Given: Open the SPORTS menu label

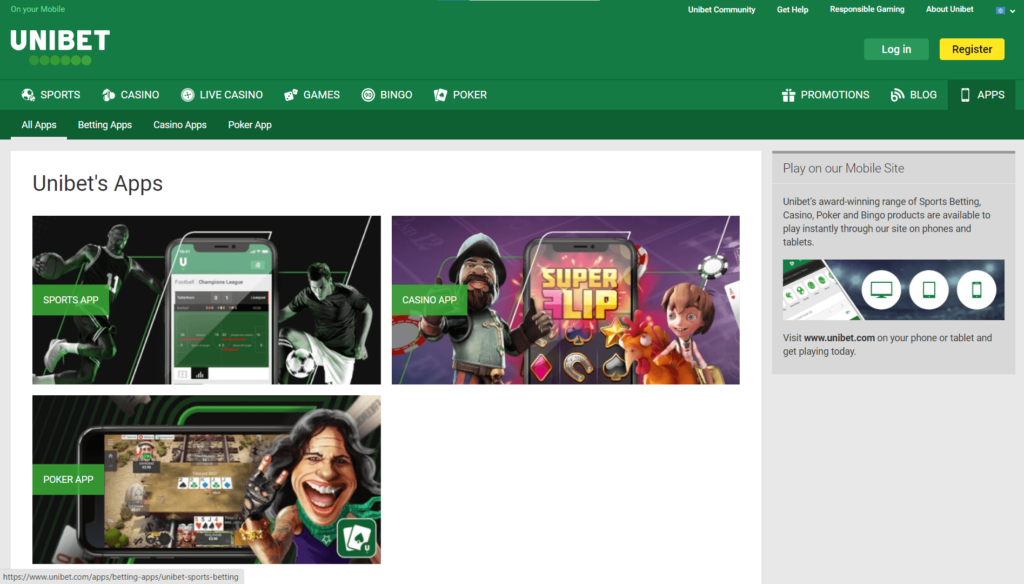Looking at the screenshot, I should pos(60,95).
